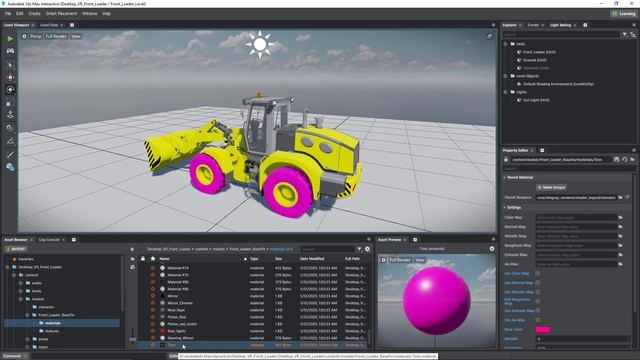Click the green Play button in the left toolbar
The height and width of the screenshot is (360, 640).
click(10, 39)
